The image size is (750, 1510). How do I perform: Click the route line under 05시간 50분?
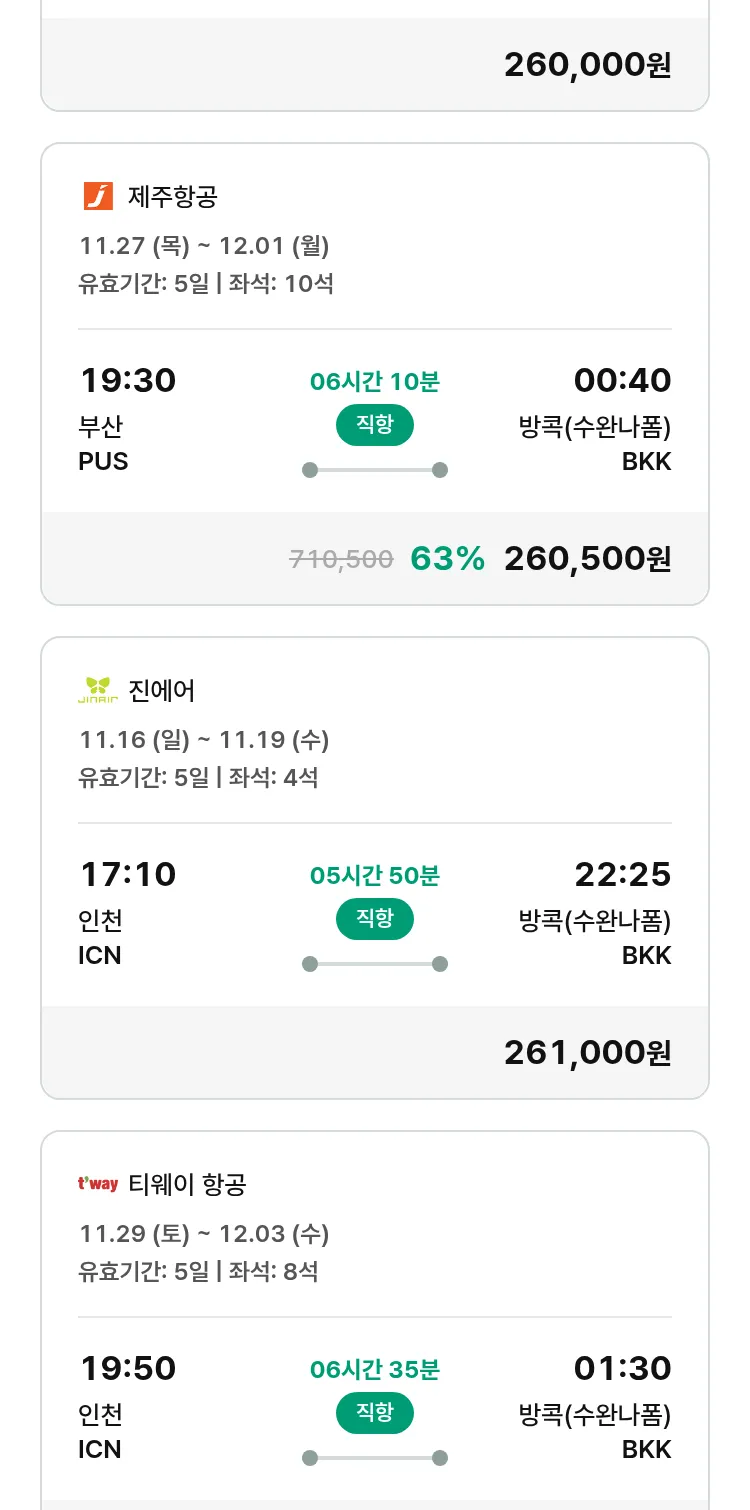(x=375, y=964)
